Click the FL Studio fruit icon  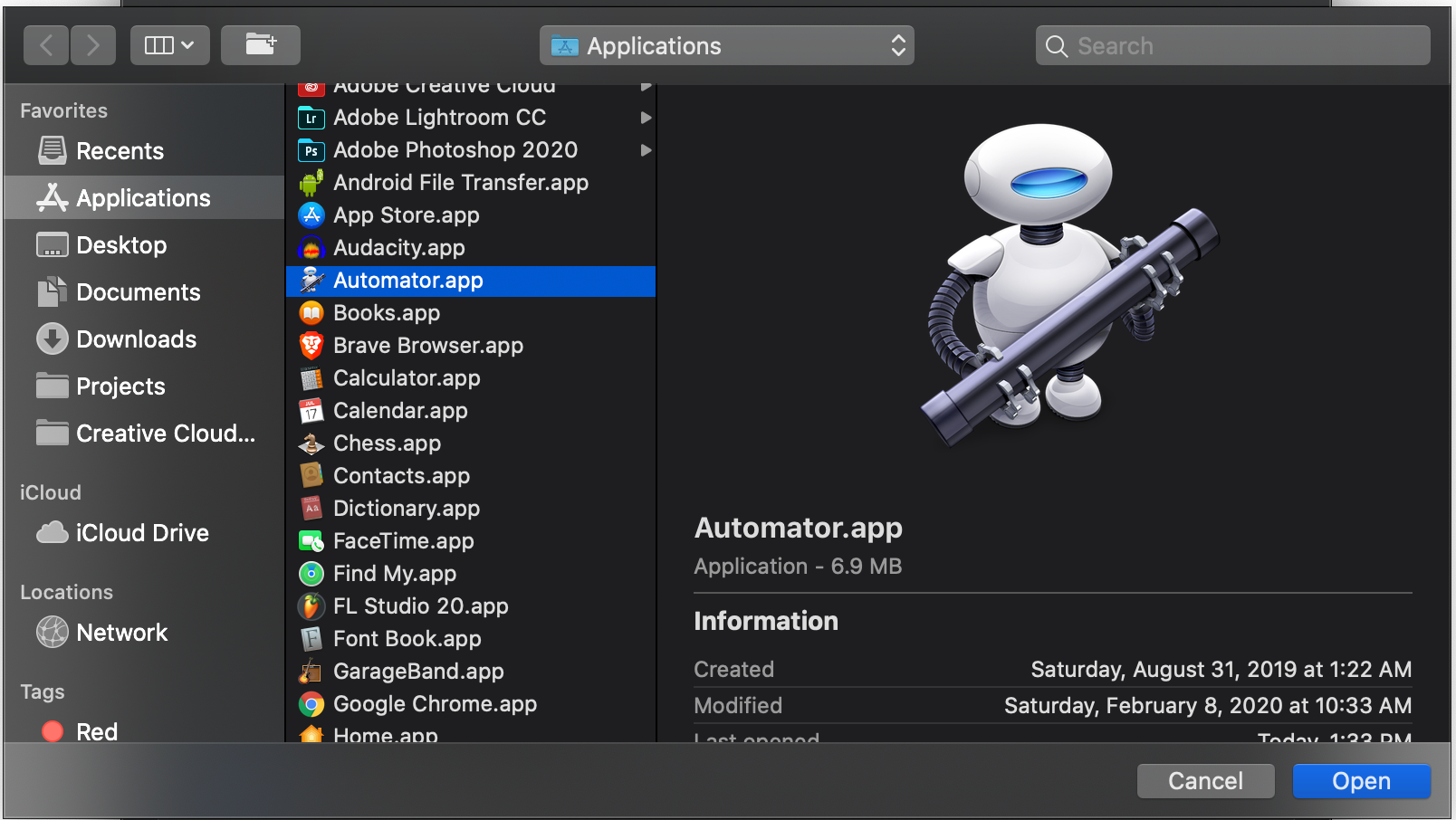311,606
